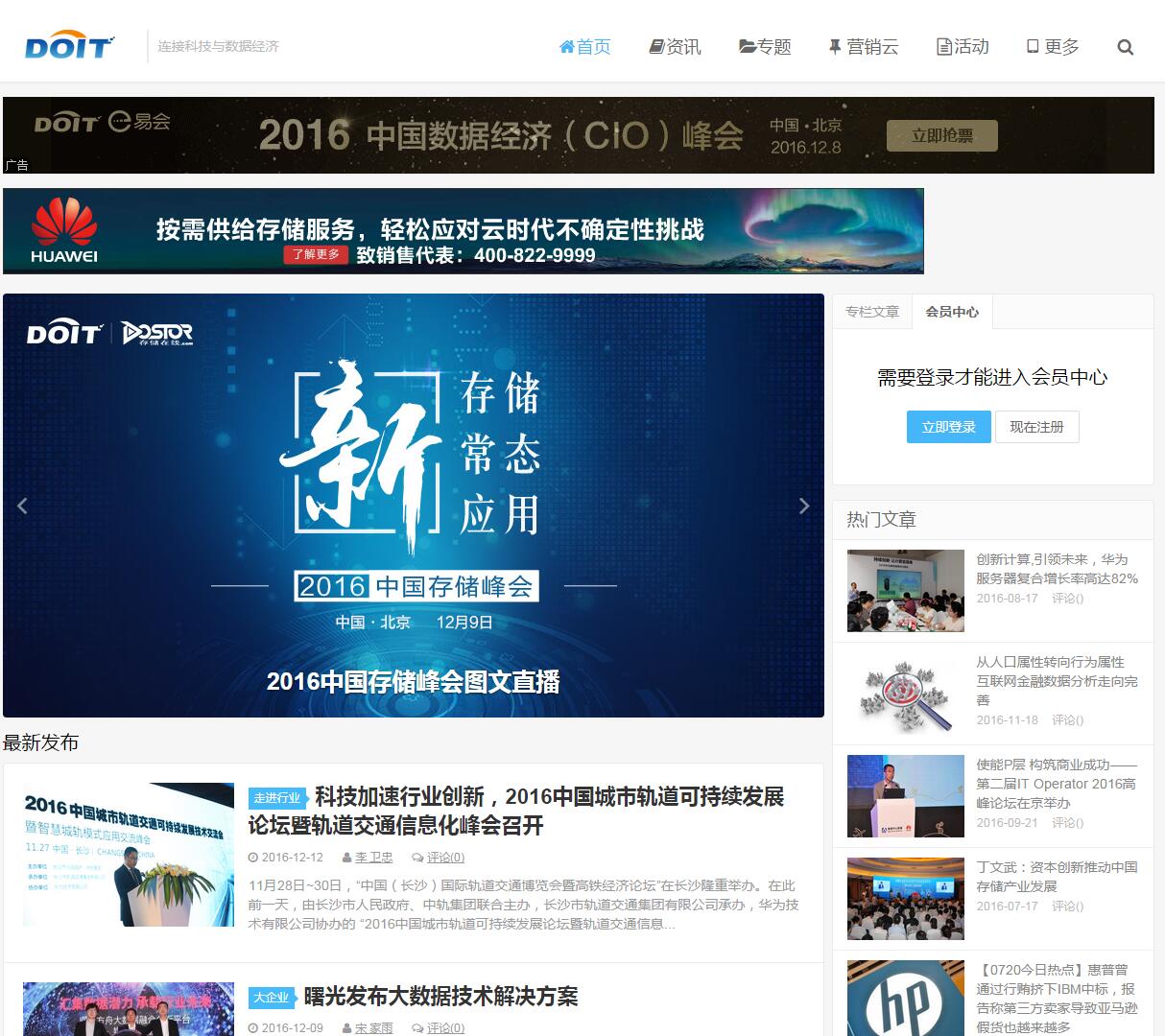Click the 立即登录 button
The image size is (1165, 1036).
(x=948, y=427)
